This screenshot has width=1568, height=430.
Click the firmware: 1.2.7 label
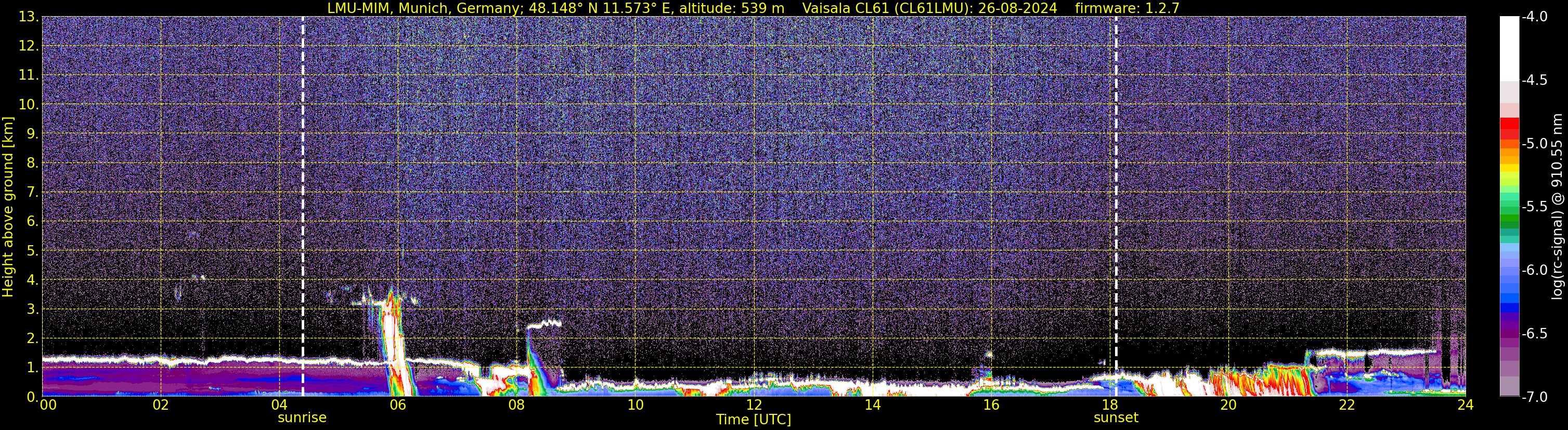1128,8
